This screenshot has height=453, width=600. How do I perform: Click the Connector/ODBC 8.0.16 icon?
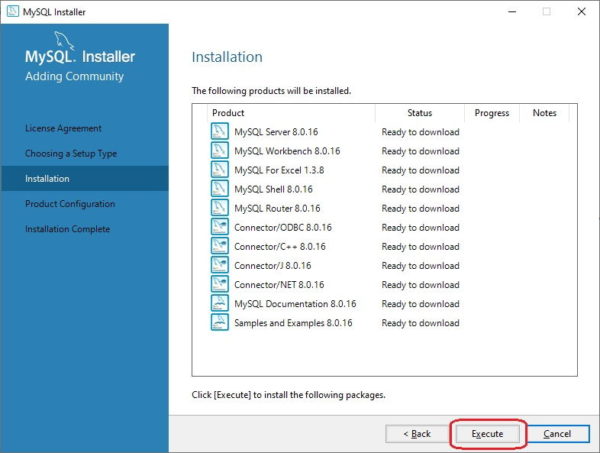(x=220, y=227)
